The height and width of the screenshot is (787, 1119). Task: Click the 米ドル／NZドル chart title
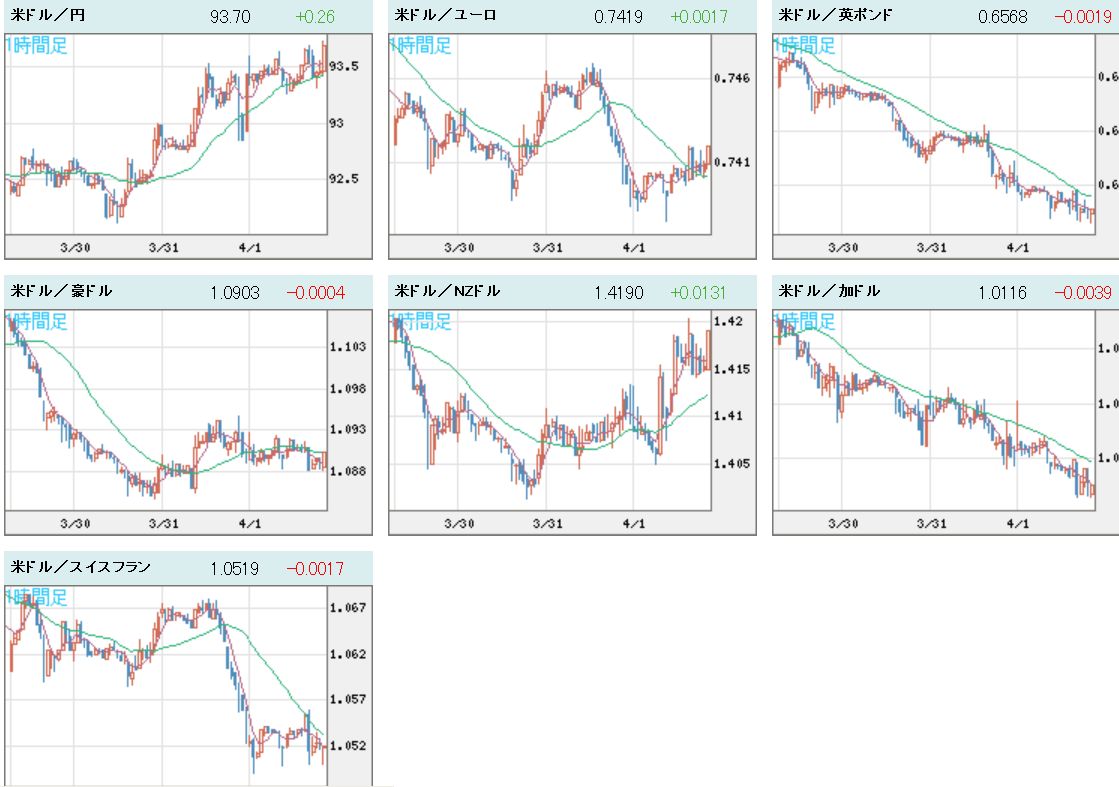pyautogui.click(x=448, y=292)
